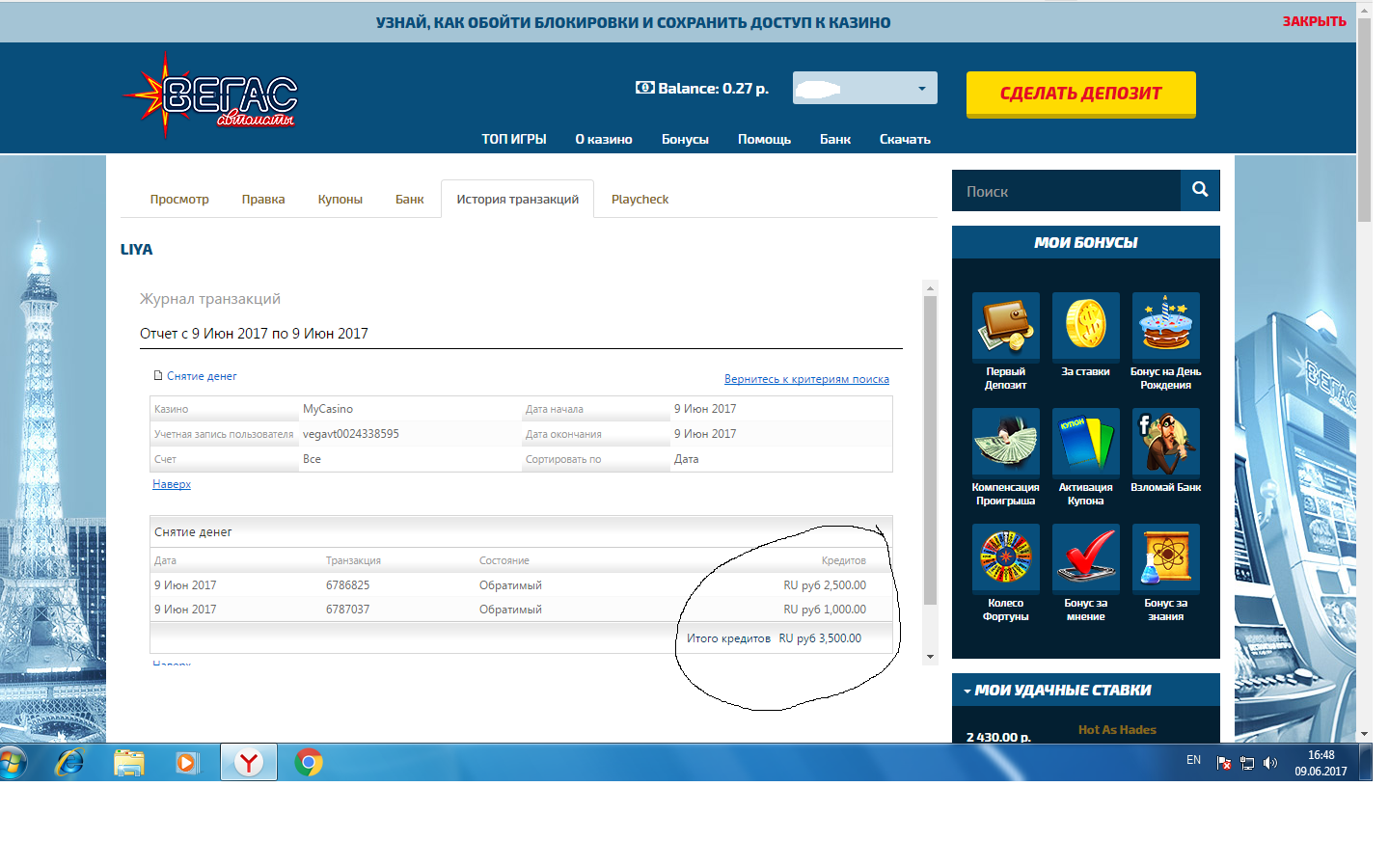Open the О казино menu

coord(604,139)
